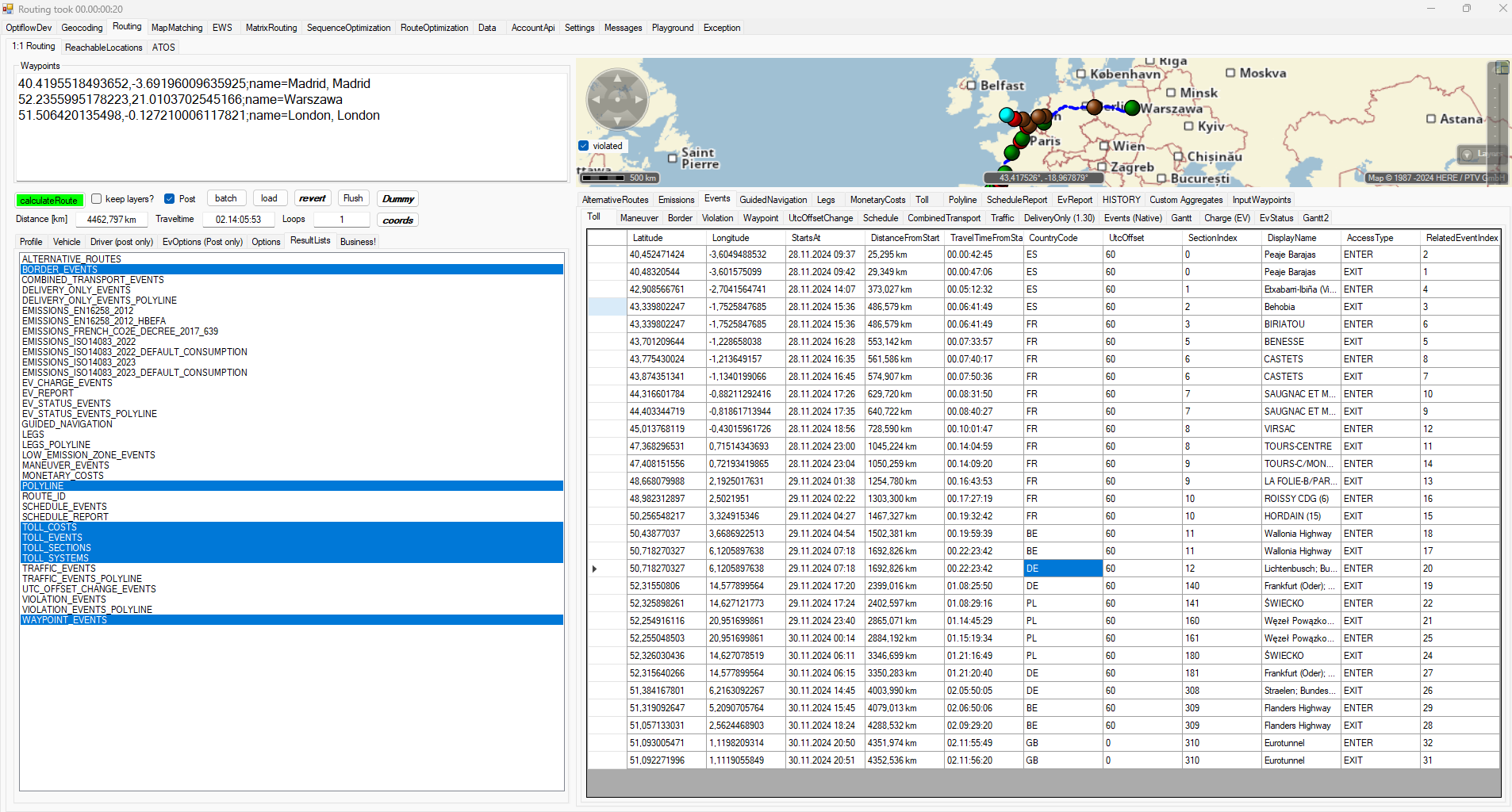The width and height of the screenshot is (1512, 812).
Task: Open the map overview icon in the top-right corner
Action: tap(1502, 67)
